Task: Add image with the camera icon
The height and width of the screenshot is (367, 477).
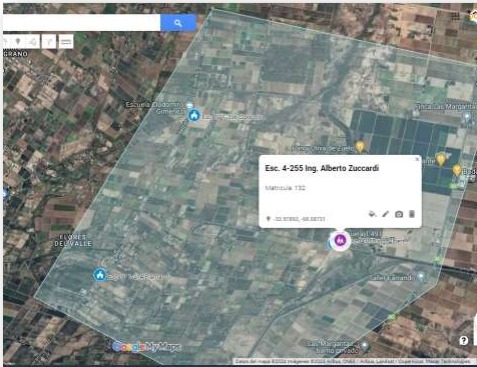Action: tap(399, 214)
